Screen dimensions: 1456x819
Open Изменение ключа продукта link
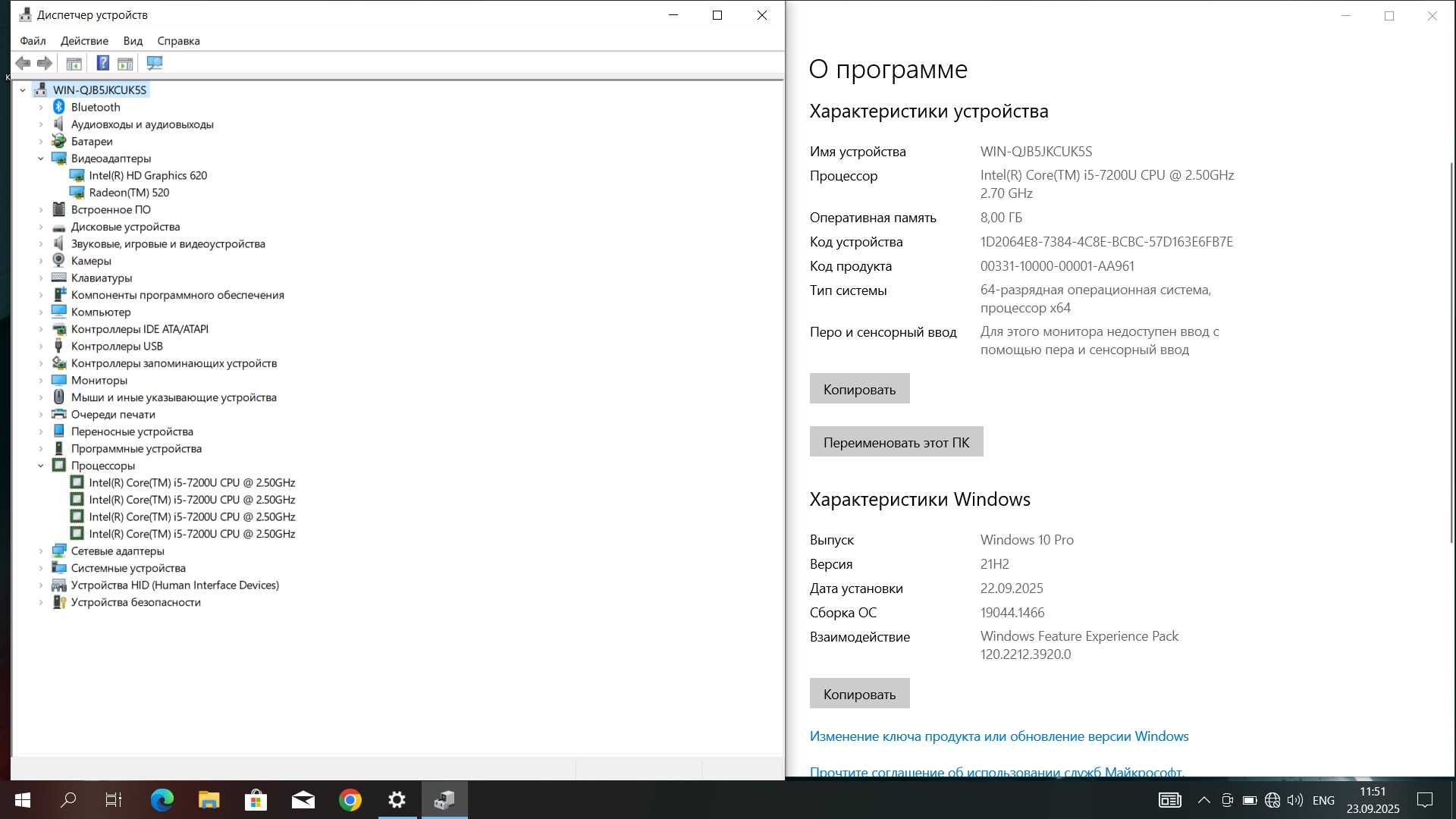click(x=999, y=736)
